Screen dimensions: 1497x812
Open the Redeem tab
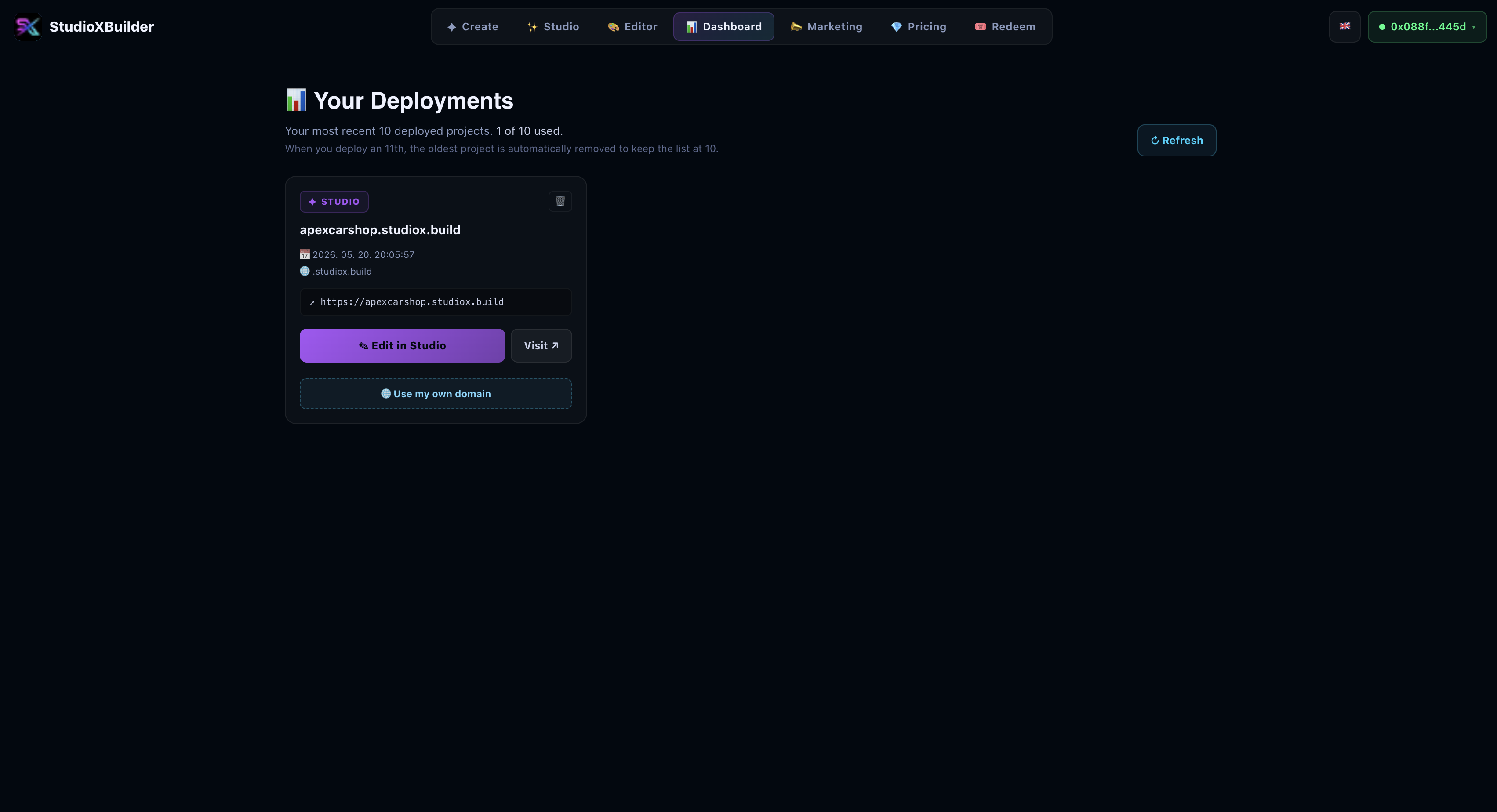click(1005, 27)
